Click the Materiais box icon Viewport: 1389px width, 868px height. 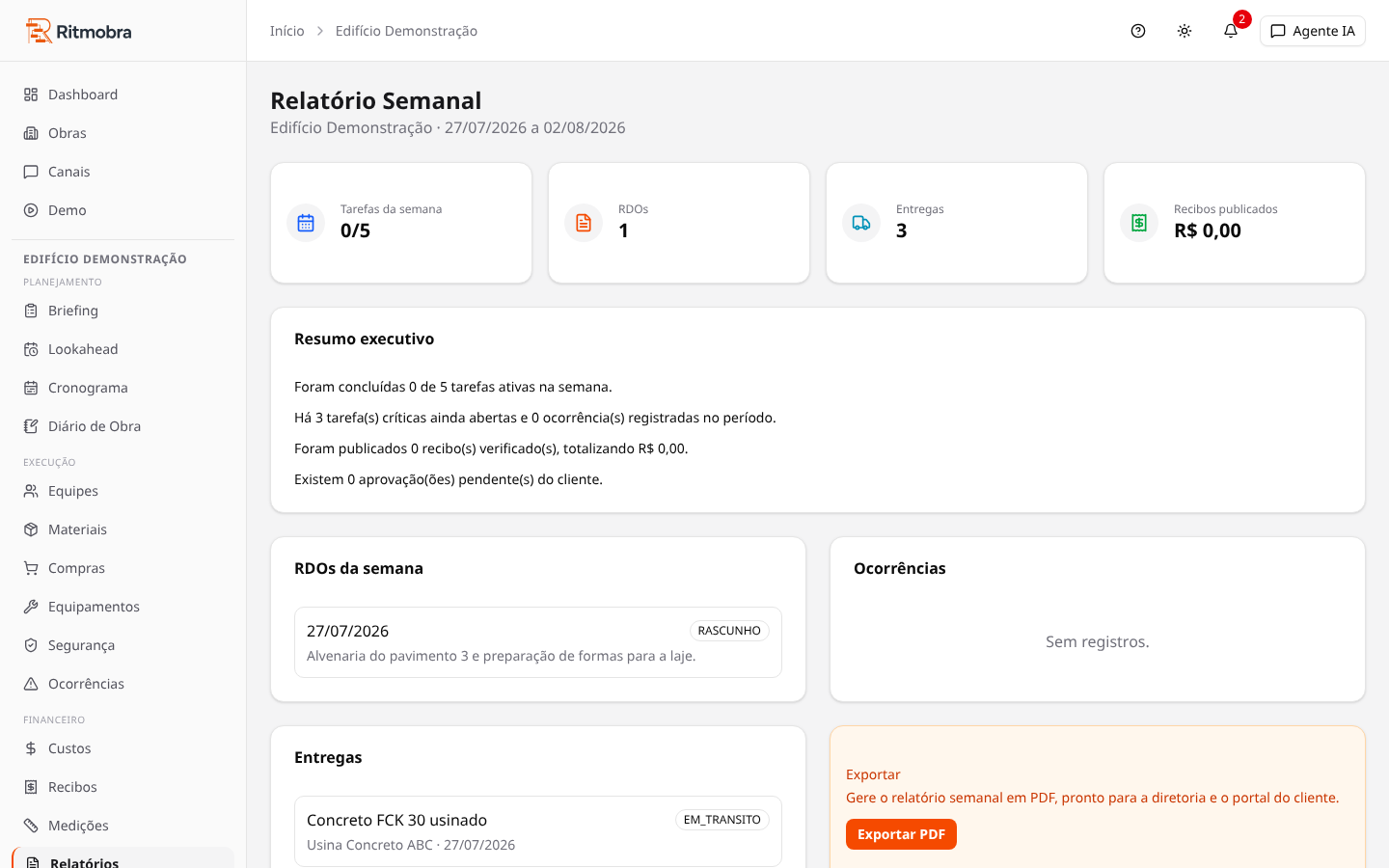point(31,529)
